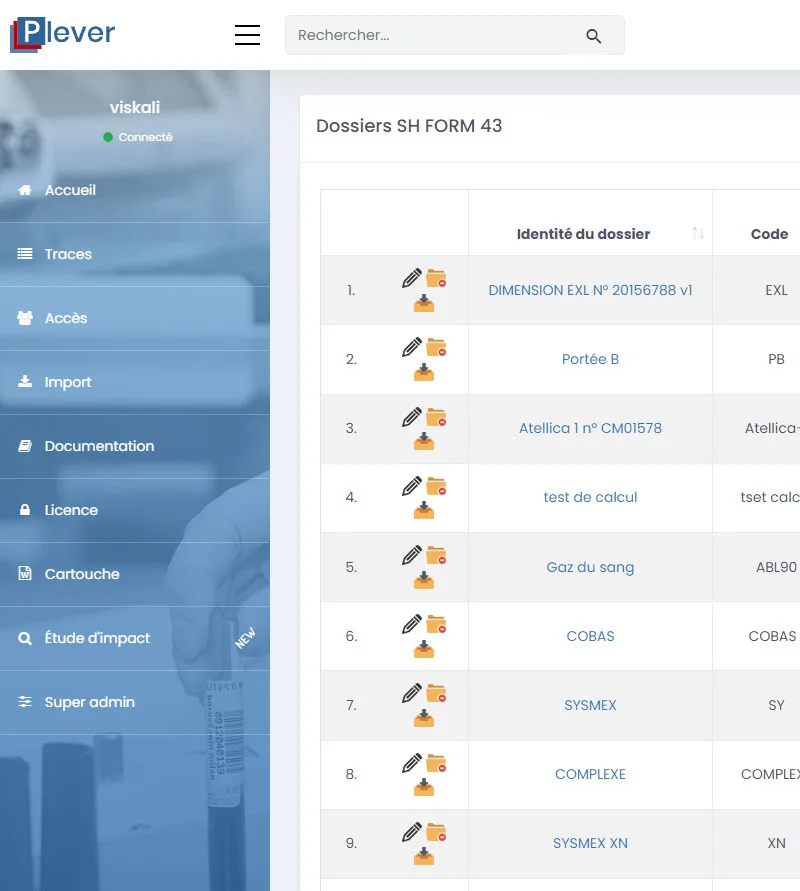
Task: Open Traces in the sidebar
Action: click(135, 254)
